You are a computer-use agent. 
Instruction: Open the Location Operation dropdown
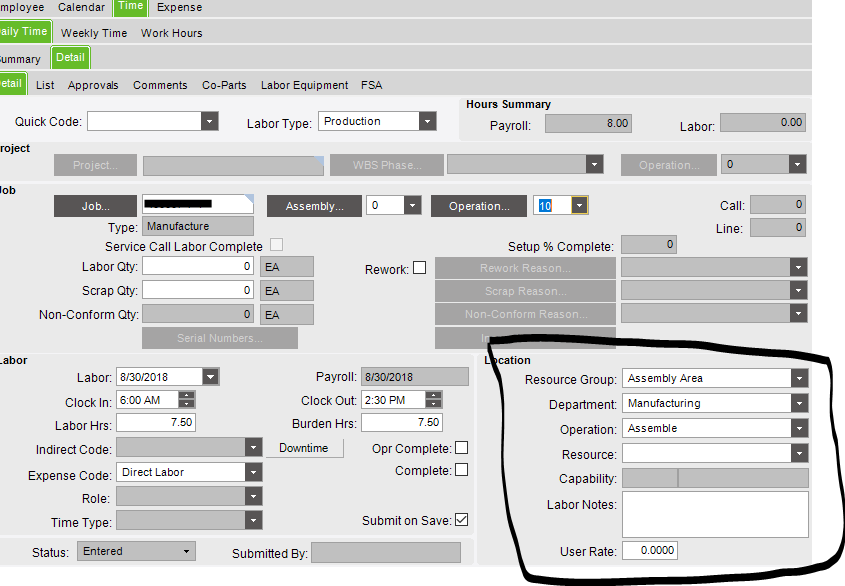[799, 429]
